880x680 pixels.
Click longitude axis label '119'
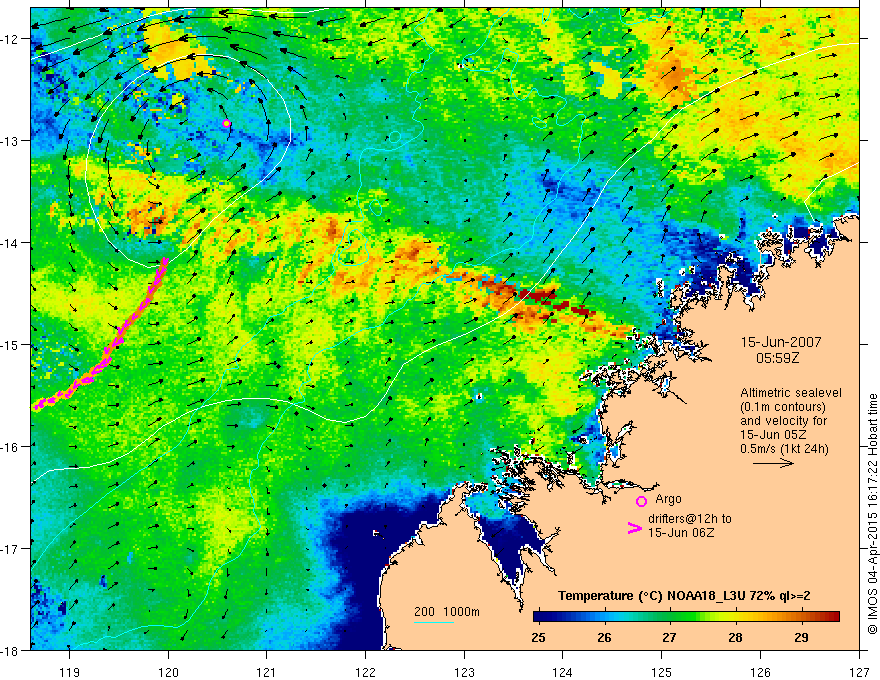click(x=70, y=672)
